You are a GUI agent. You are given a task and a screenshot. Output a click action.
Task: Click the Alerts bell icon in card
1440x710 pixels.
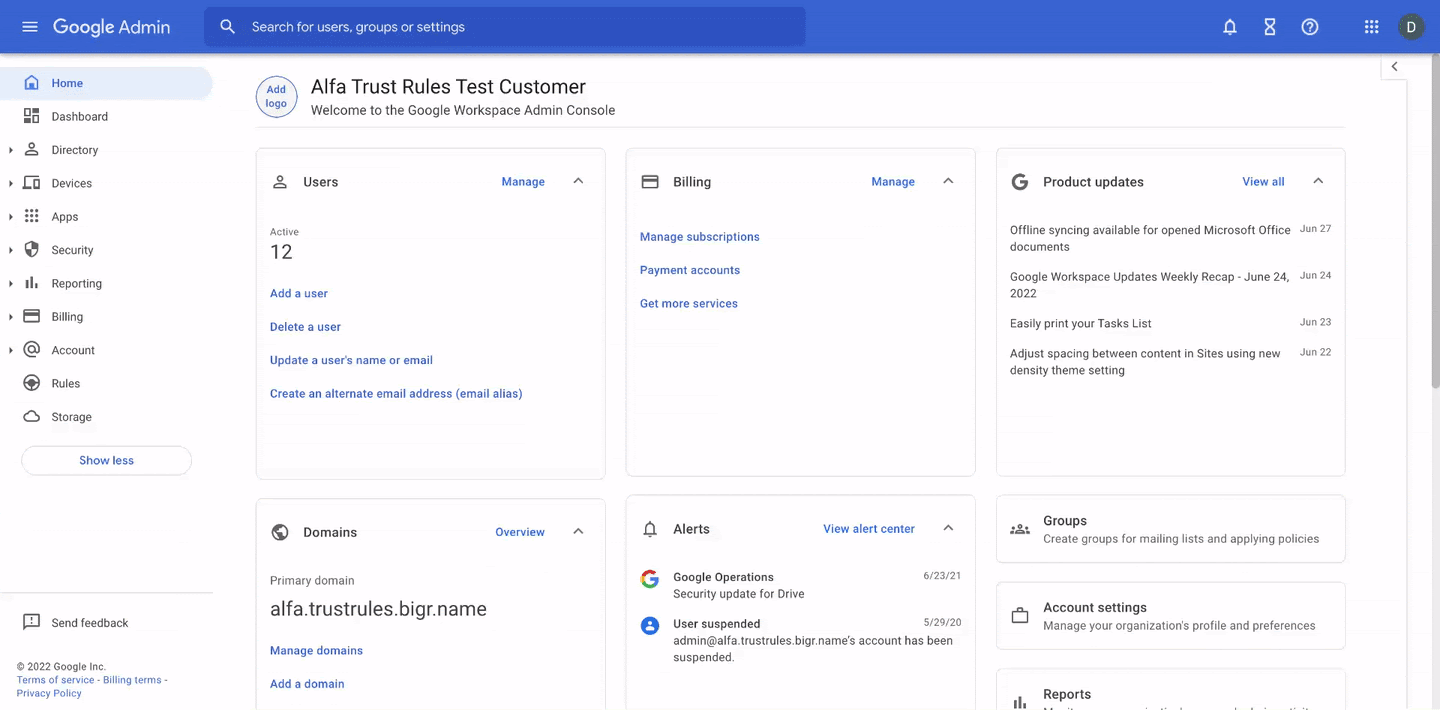(x=650, y=529)
